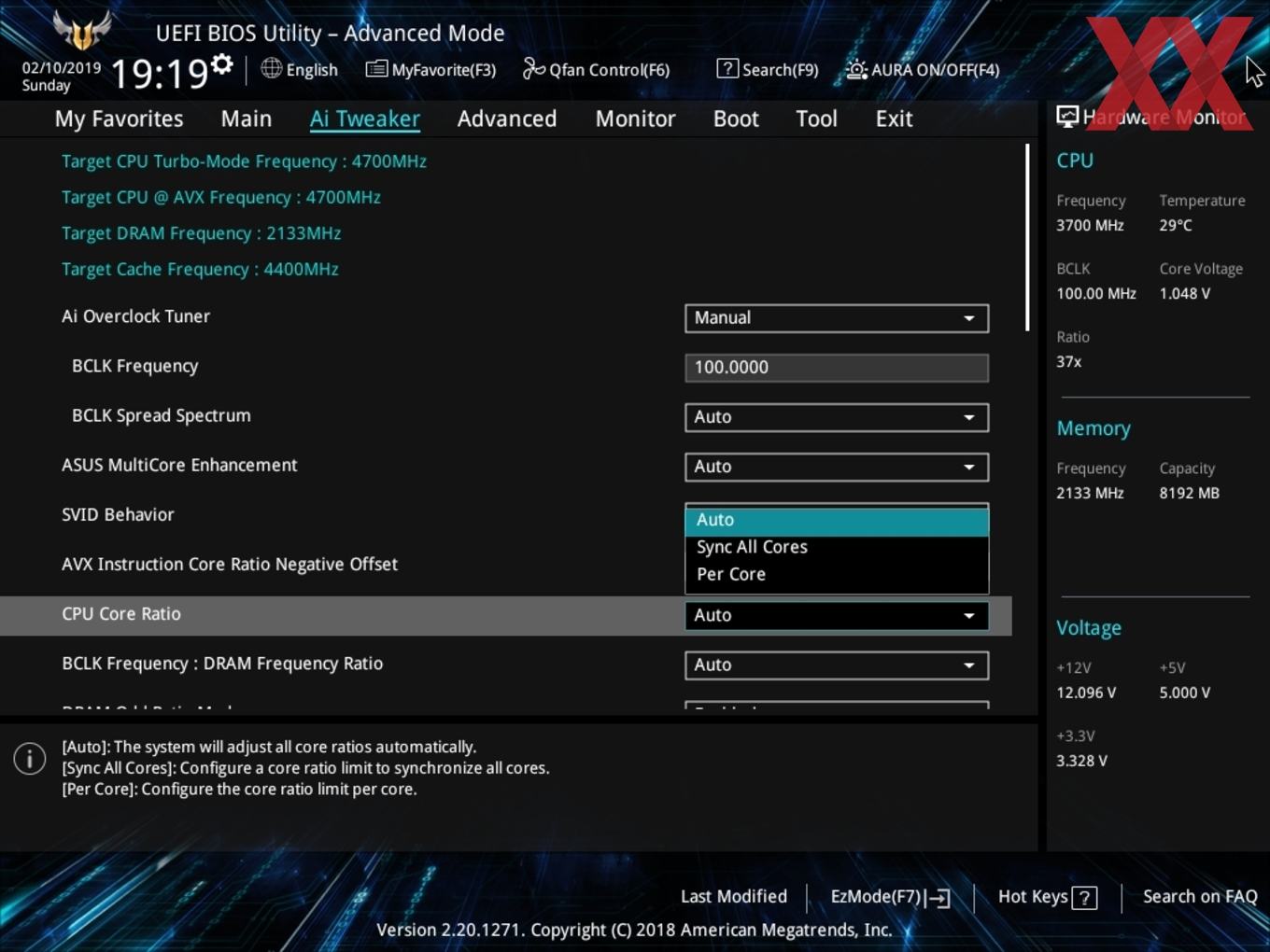1270x952 pixels.
Task: Click the 02/10/2019 date text
Action: (62, 68)
